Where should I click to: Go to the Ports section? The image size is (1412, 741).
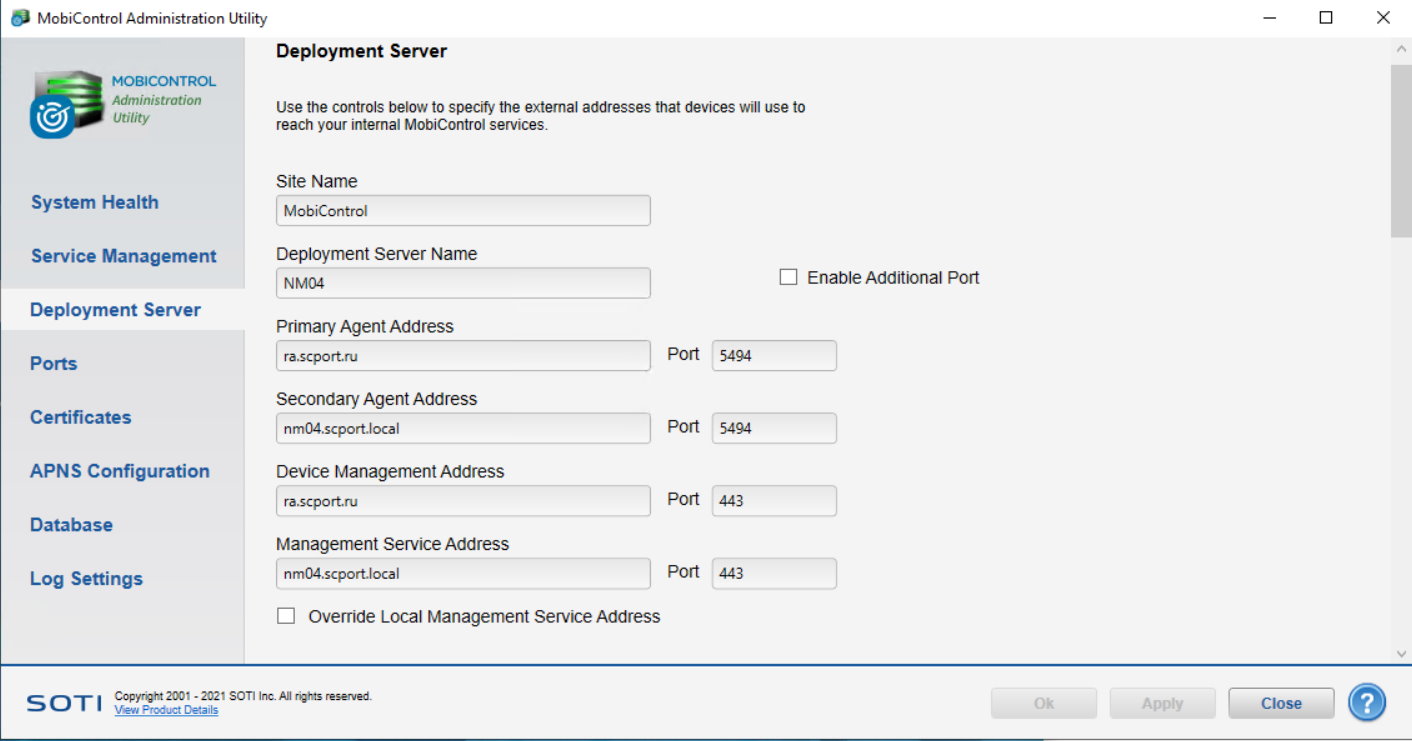(x=54, y=364)
